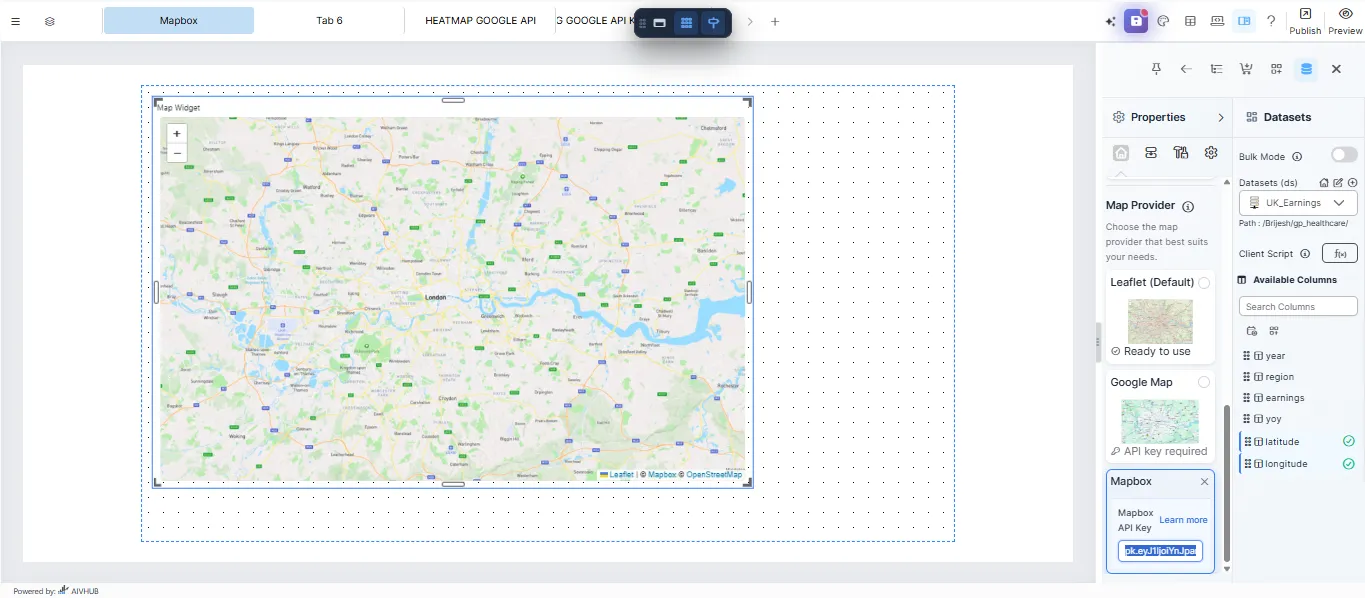Click the add dataset plus icon
The width and height of the screenshot is (1365, 598).
1353,182
